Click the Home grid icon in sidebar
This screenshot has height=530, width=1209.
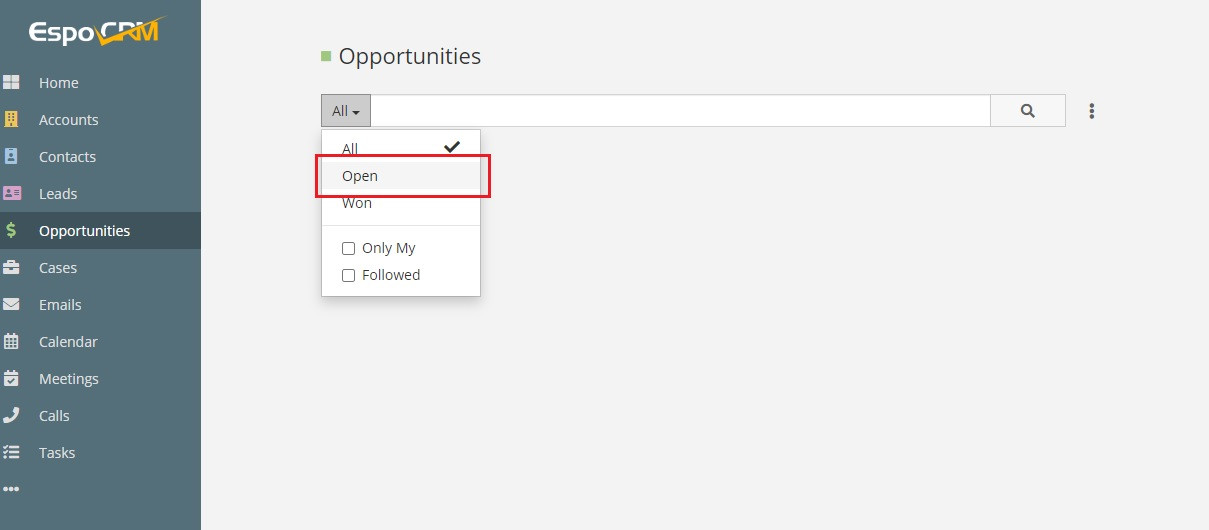pos(11,83)
